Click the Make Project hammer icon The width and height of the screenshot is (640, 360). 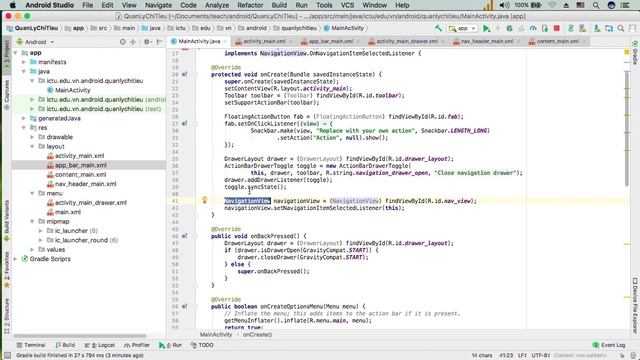pos(438,28)
